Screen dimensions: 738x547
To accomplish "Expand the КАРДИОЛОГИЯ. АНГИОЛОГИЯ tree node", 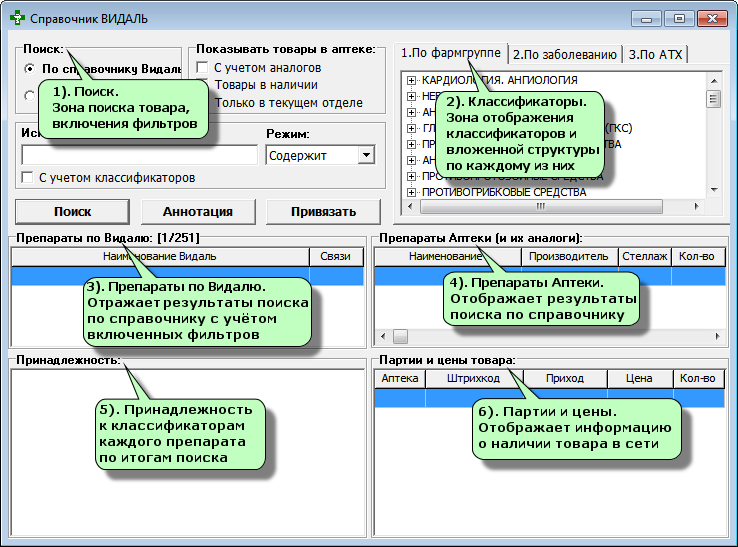I will pyautogui.click(x=411, y=80).
